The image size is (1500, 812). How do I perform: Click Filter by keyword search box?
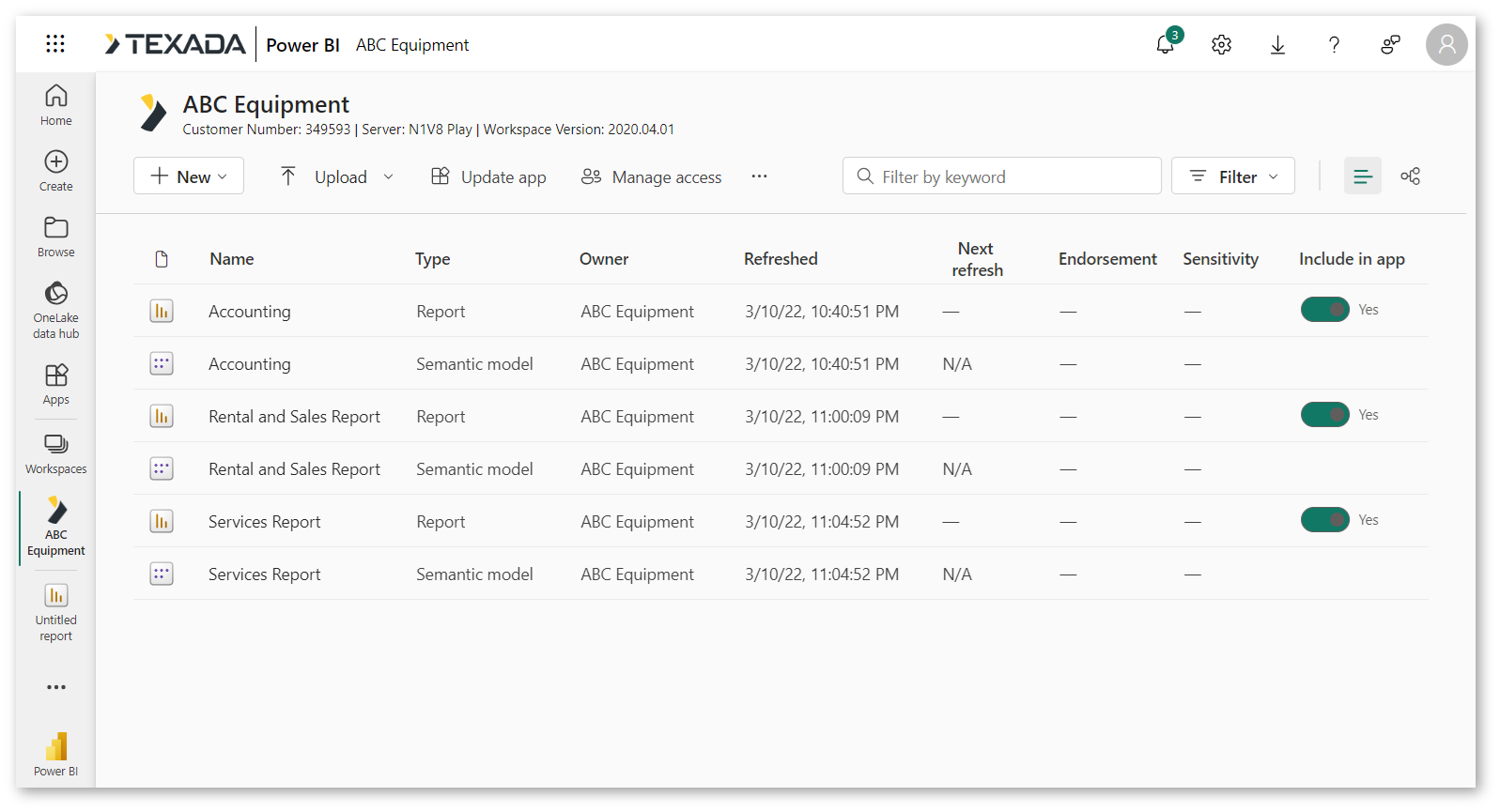1002,176
